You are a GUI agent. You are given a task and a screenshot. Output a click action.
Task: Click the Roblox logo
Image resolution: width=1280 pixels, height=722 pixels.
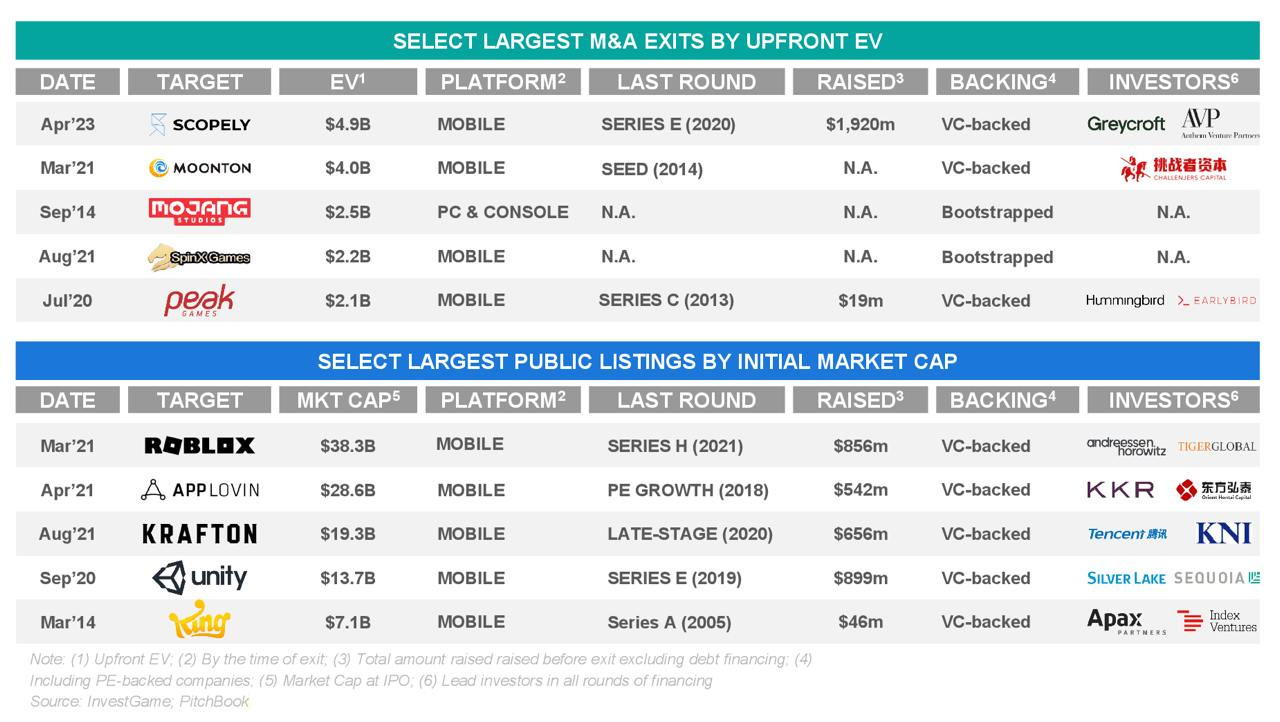coord(199,446)
